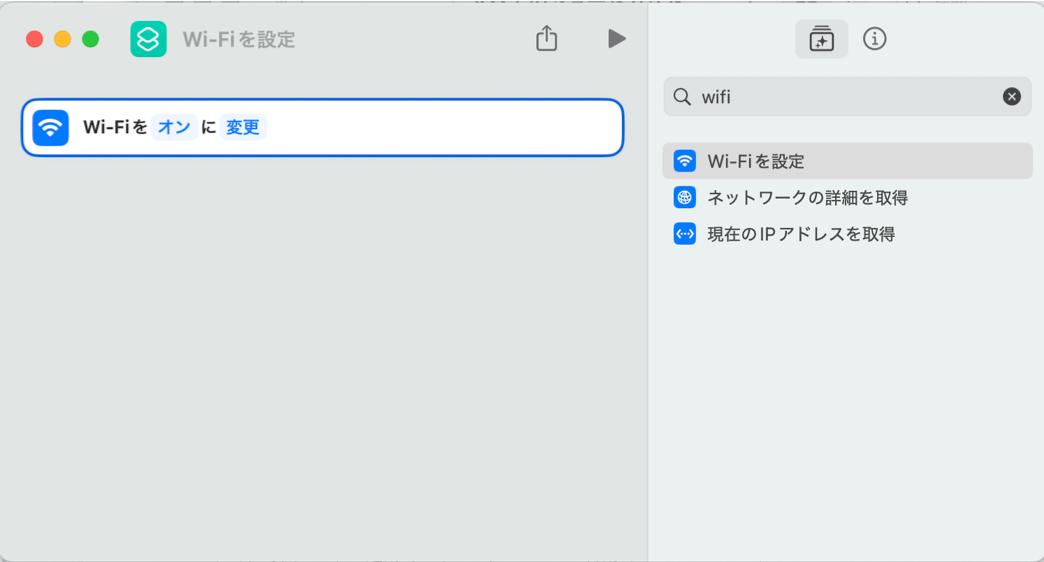The image size is (1044, 562).
Task: Choose ネットワークの詳細を取得 action
Action: pos(847,198)
